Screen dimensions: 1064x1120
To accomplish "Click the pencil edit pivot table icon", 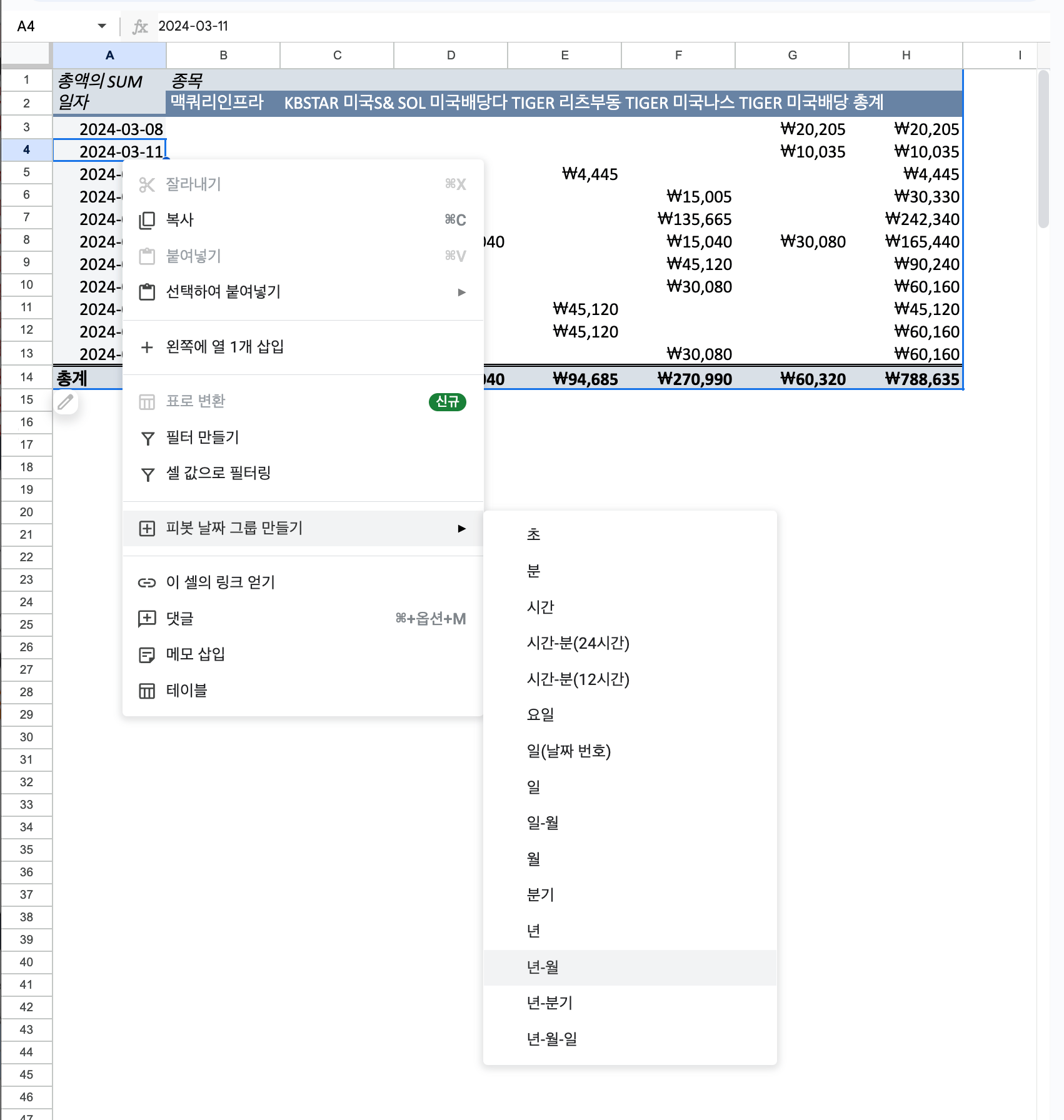I will click(66, 402).
